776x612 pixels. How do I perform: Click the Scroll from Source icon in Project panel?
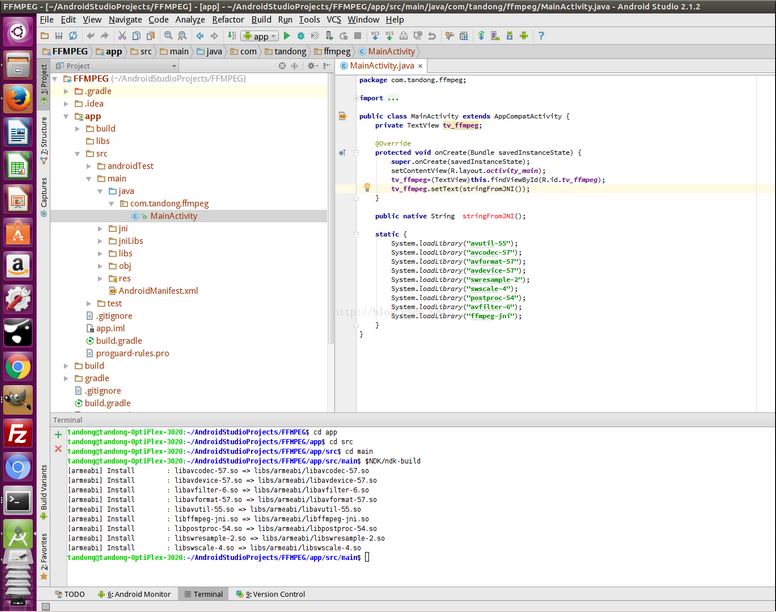(282, 65)
